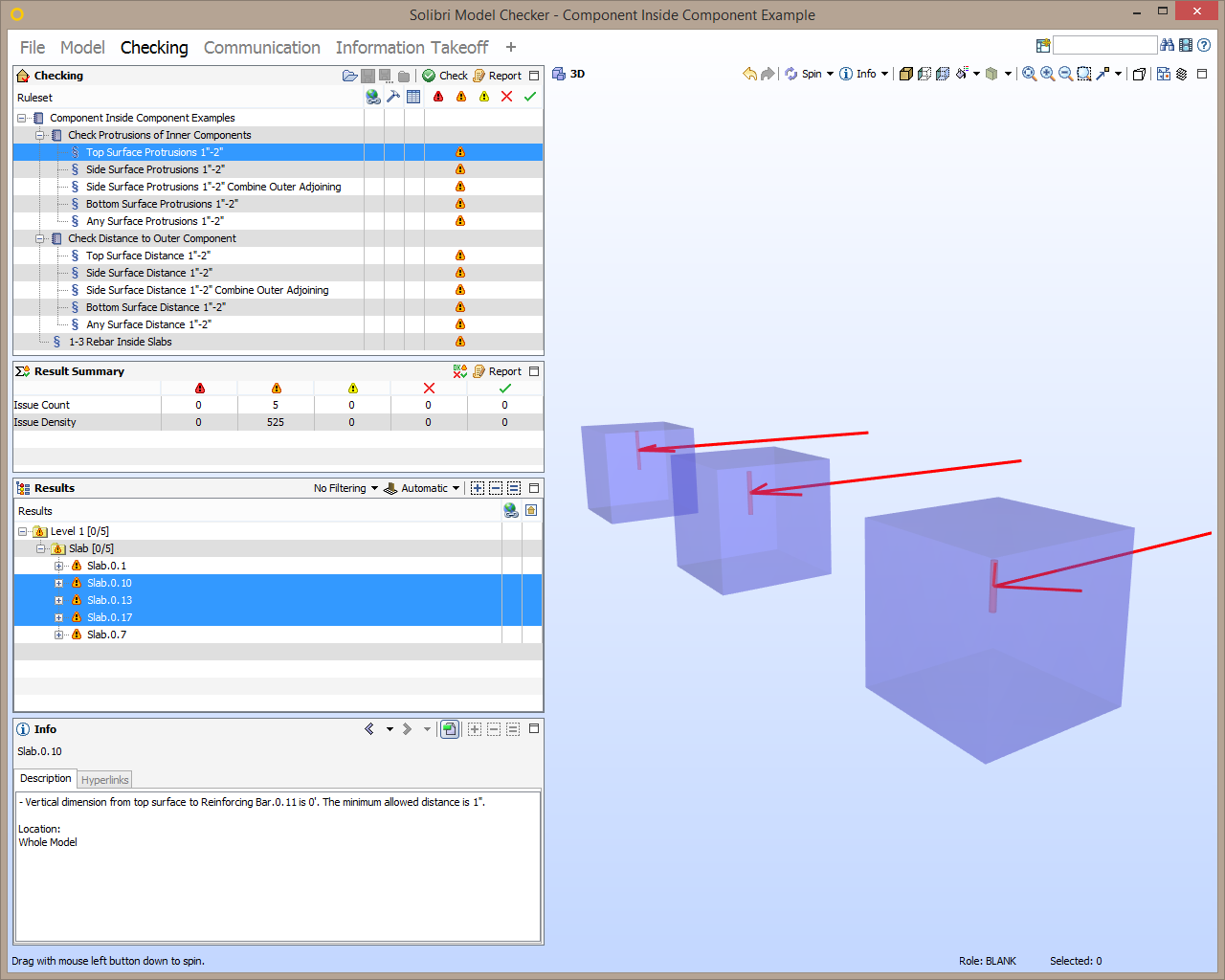1225x980 pixels.
Task: Collapse Component Inside Component Examples ruleset
Action: click(x=22, y=118)
